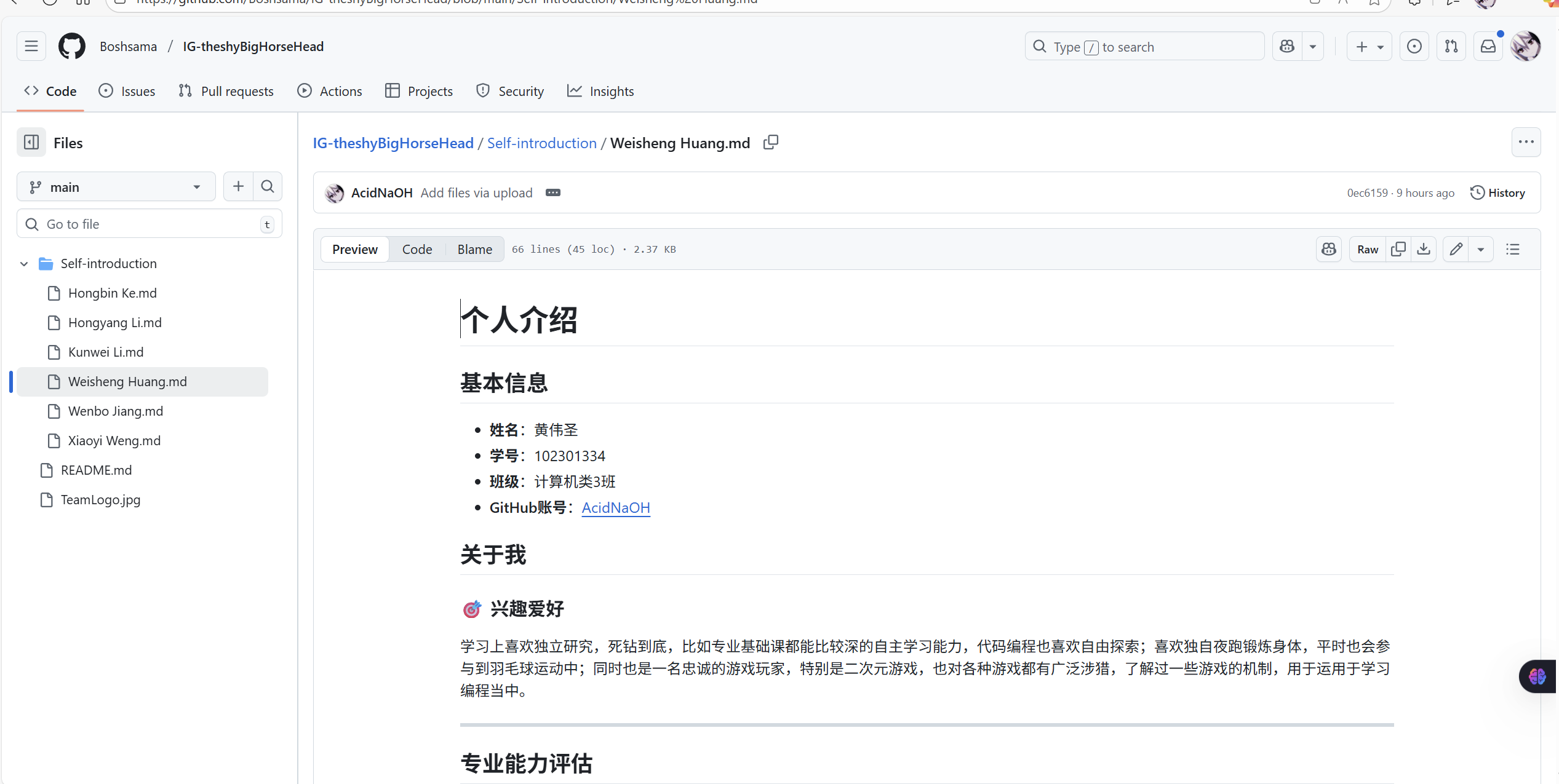
Task: Open the outline list icon
Action: coord(1513,249)
